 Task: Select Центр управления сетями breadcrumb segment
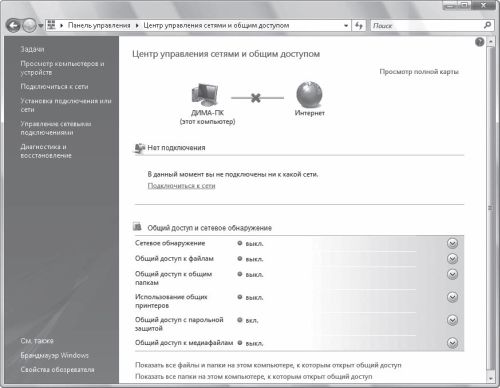pos(216,25)
